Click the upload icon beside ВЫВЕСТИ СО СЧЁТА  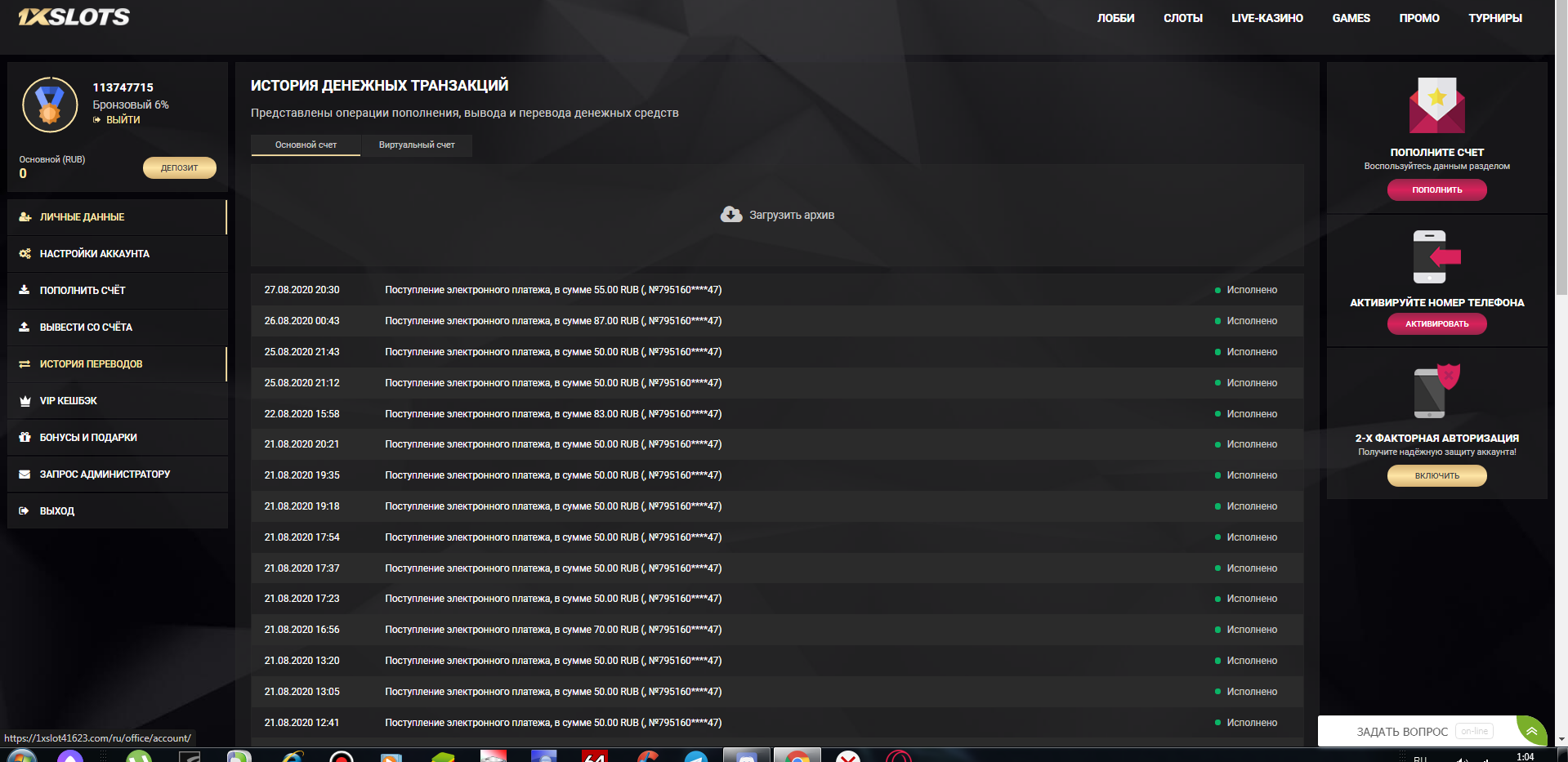25,327
